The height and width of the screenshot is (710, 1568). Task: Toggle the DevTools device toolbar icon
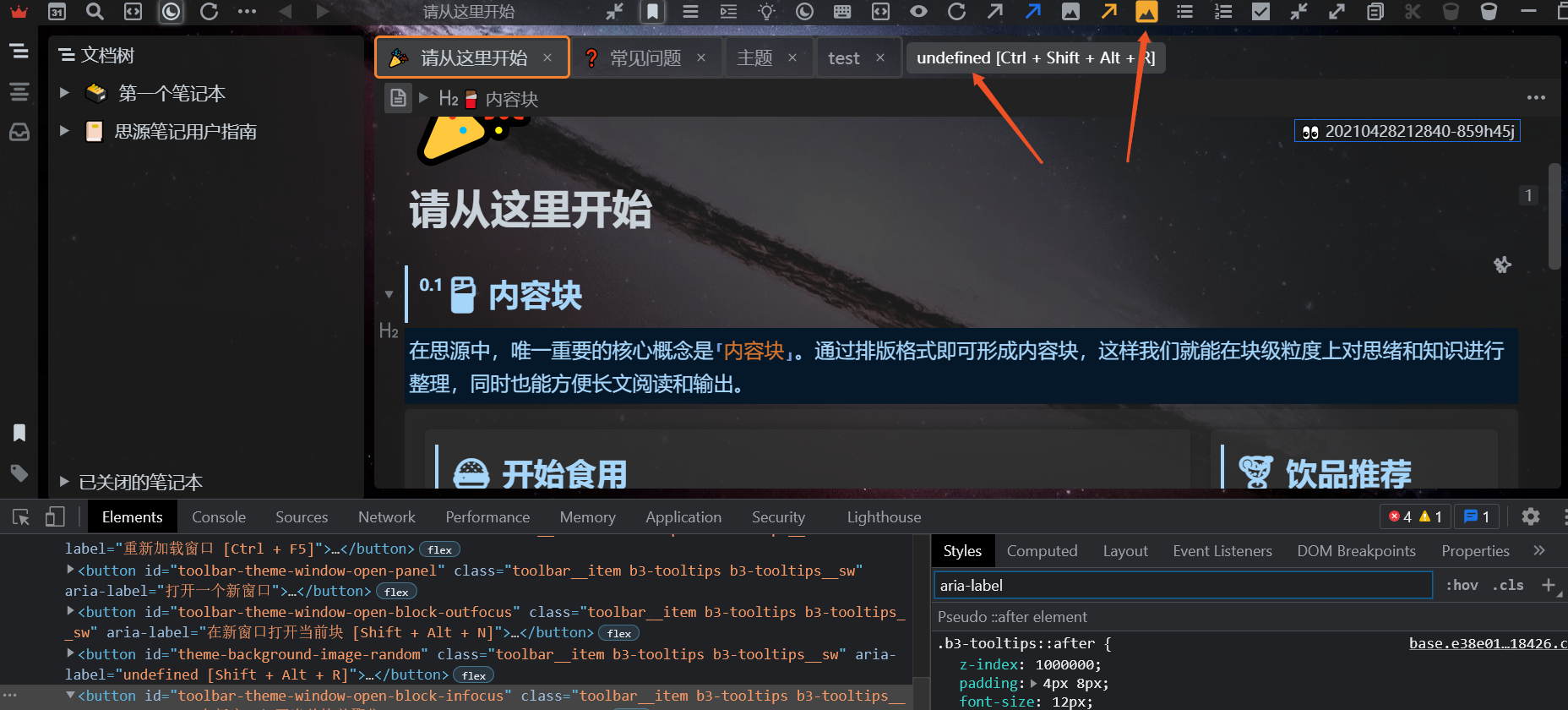coord(55,517)
